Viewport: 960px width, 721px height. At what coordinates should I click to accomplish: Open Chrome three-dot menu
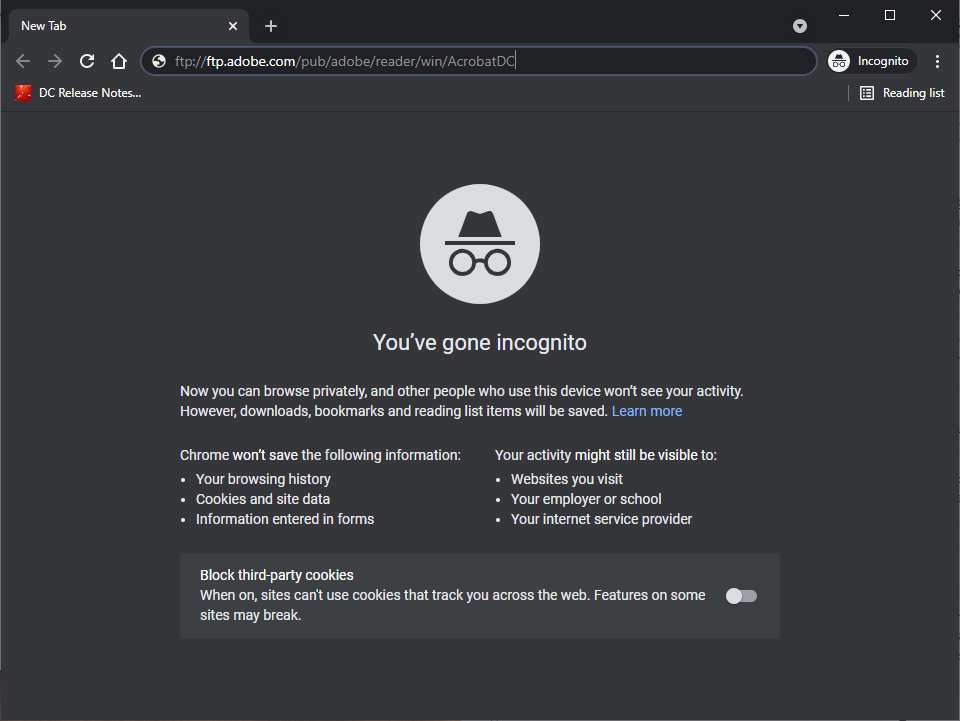click(x=937, y=61)
